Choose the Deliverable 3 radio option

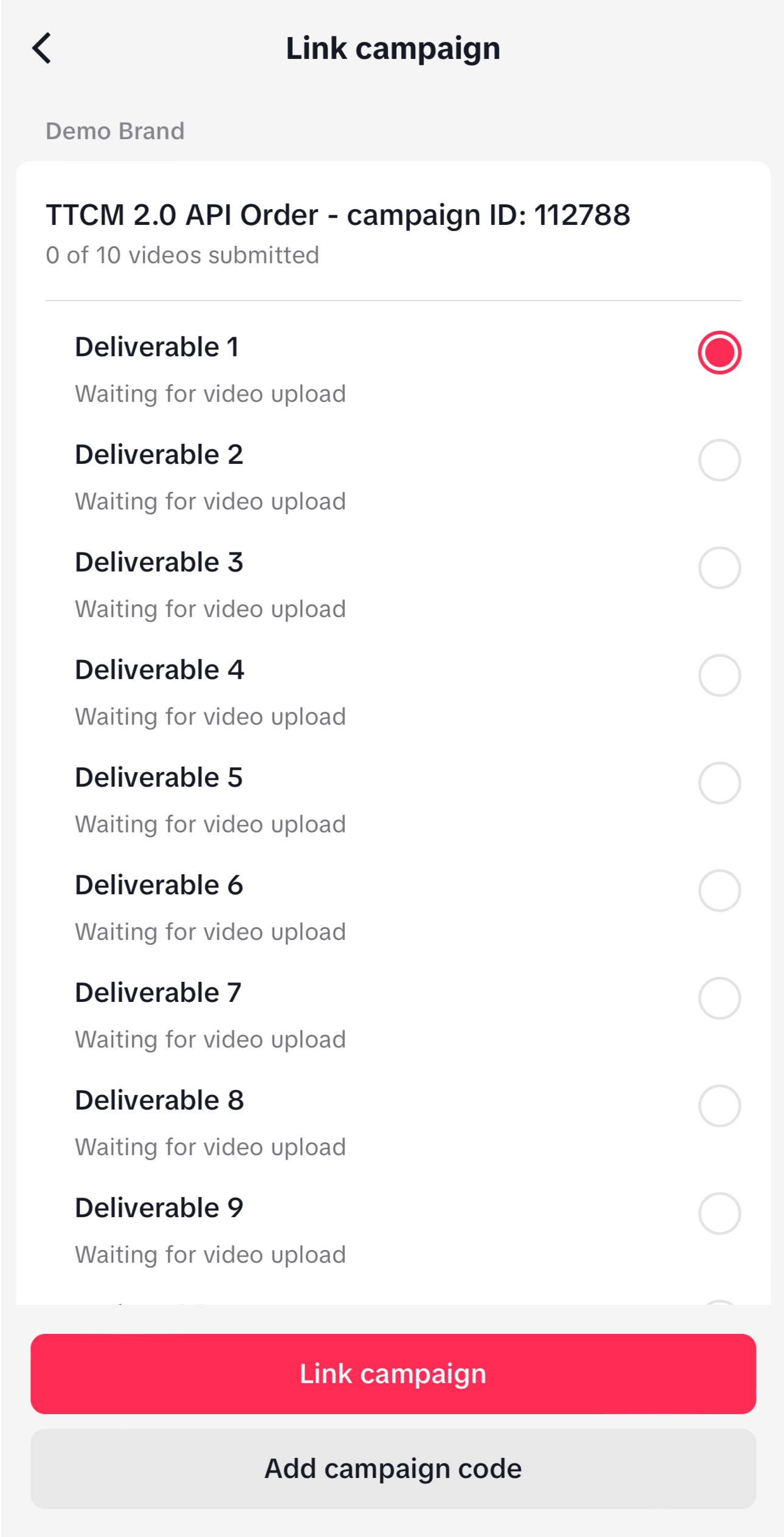pyautogui.click(x=719, y=568)
